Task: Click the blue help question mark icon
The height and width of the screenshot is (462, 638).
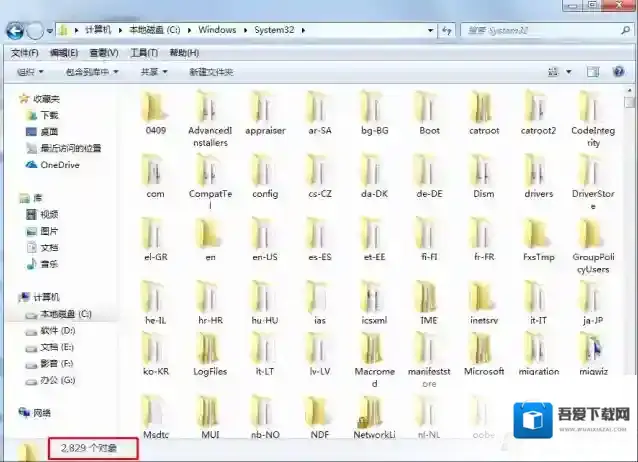Action: tap(618, 72)
